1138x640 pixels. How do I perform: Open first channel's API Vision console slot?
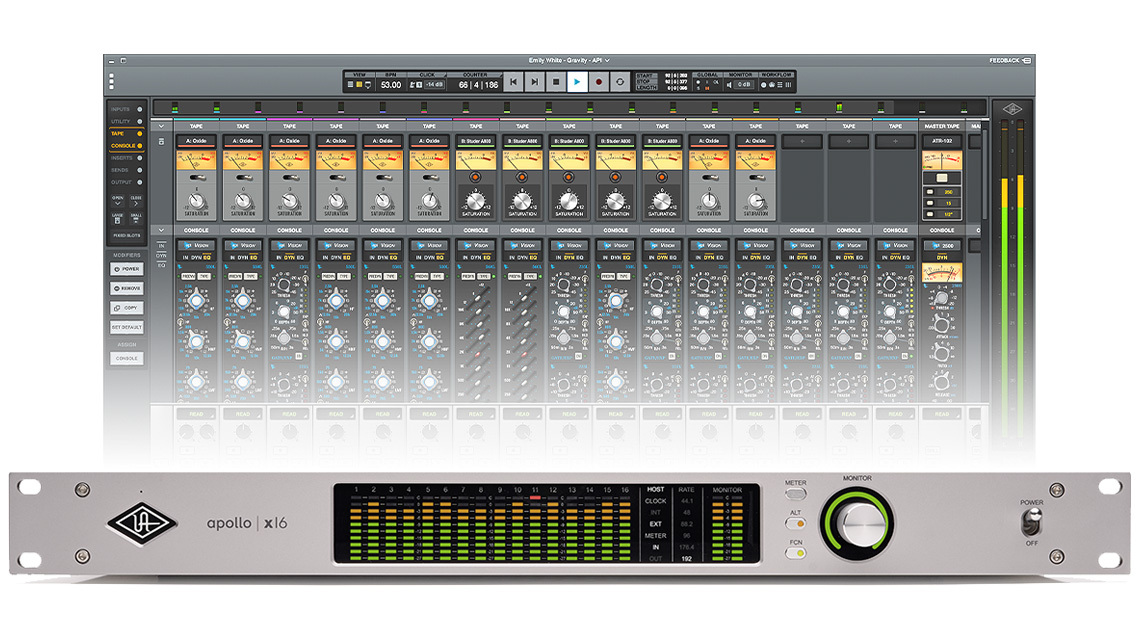pos(196,245)
